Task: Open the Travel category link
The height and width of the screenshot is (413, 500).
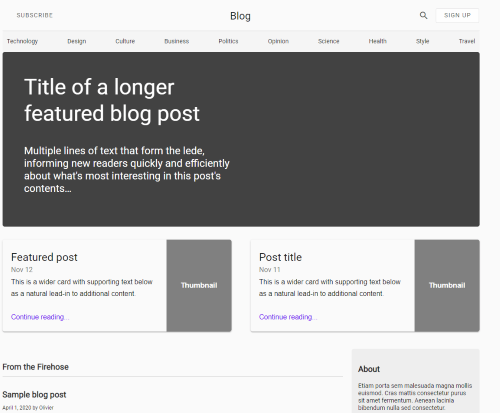Action: click(x=467, y=41)
